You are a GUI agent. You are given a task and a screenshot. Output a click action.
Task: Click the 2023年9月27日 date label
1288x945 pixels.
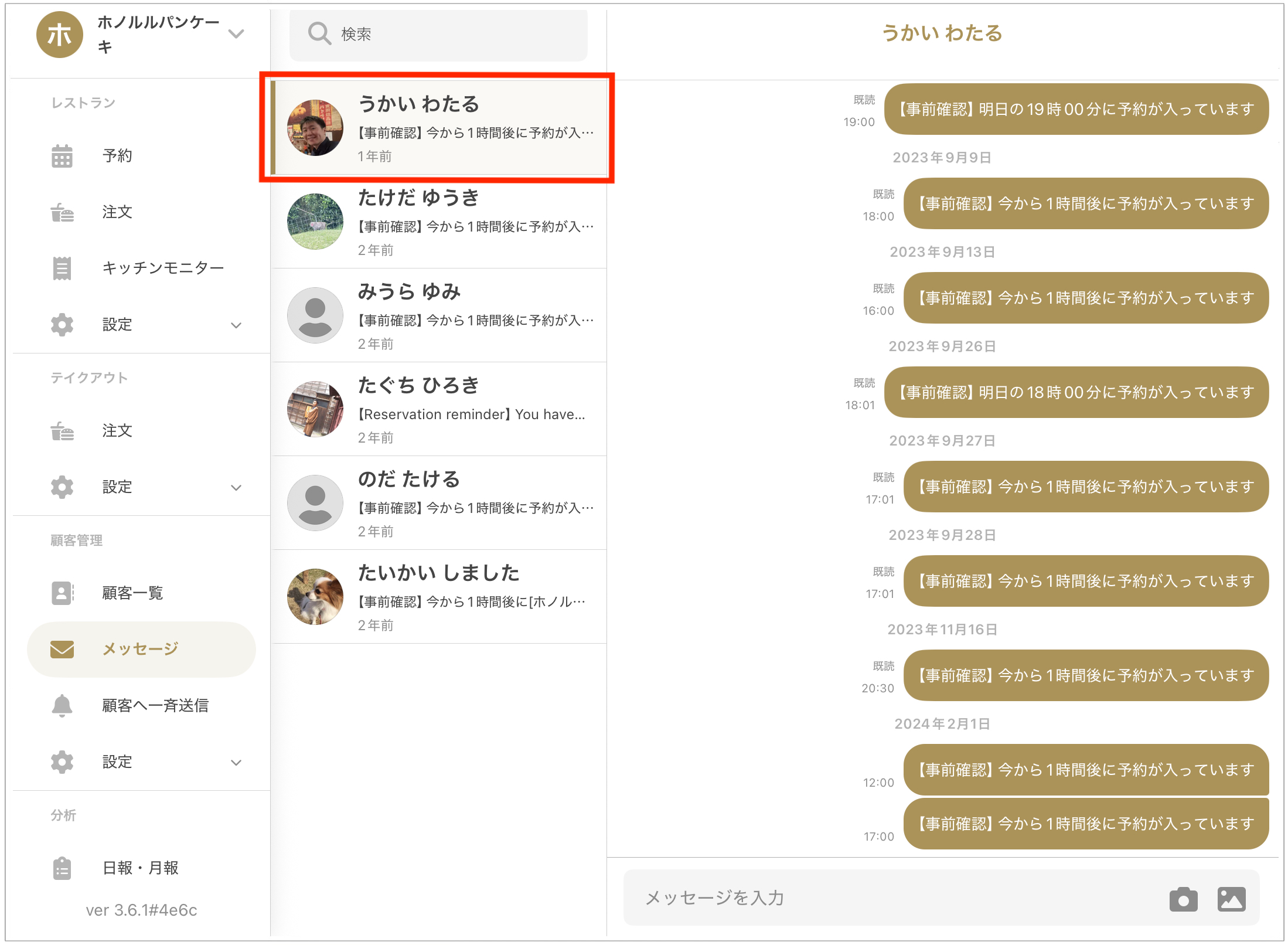[x=942, y=441]
